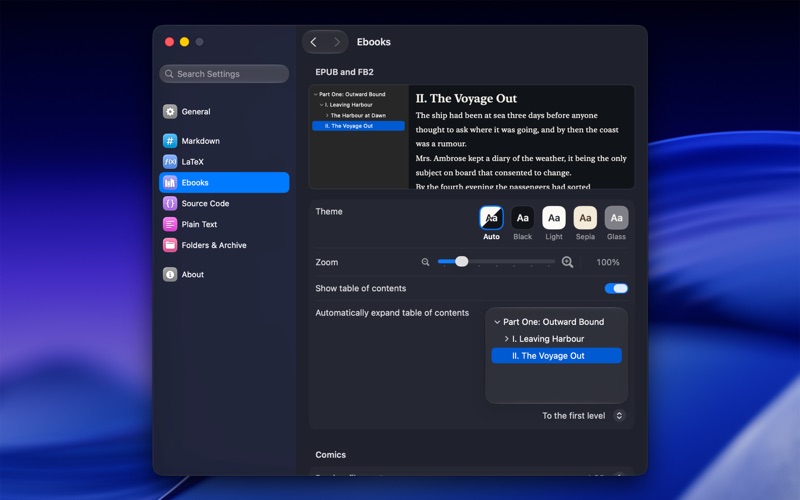
Task: Click the Ebooks books icon in sidebar
Action: coord(170,183)
